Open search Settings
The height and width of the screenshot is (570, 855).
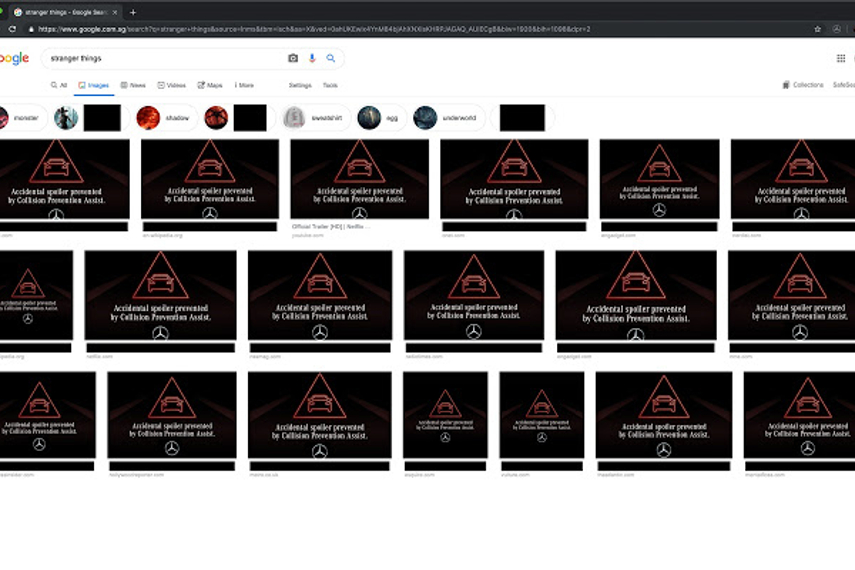[x=300, y=86]
